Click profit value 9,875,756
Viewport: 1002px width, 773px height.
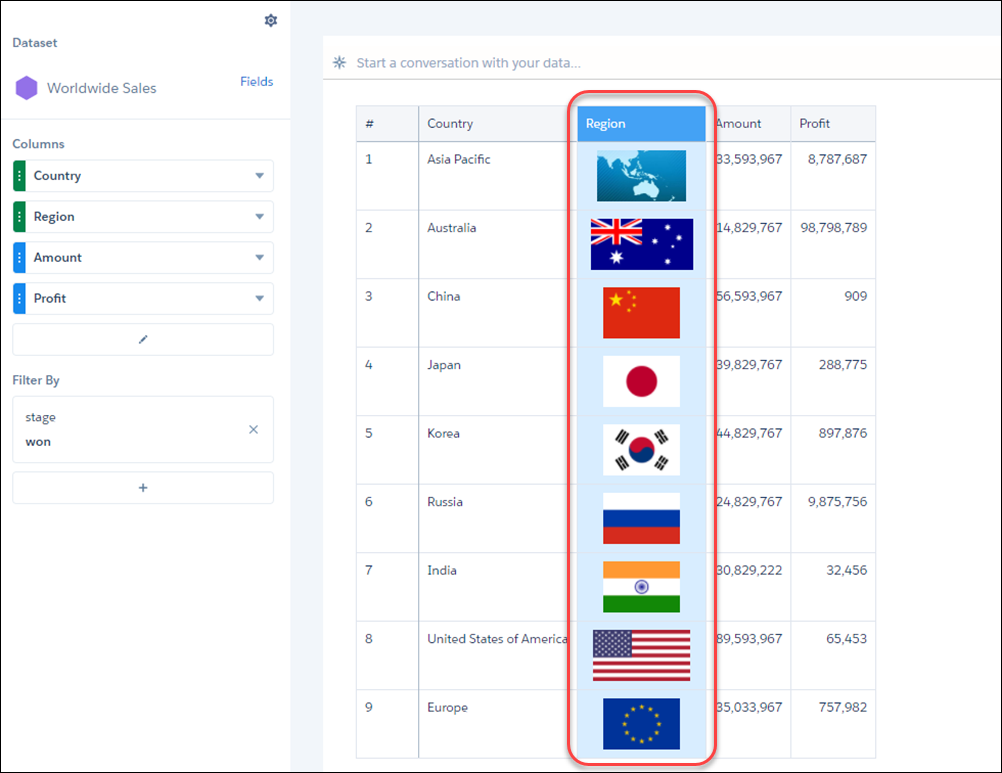(837, 501)
